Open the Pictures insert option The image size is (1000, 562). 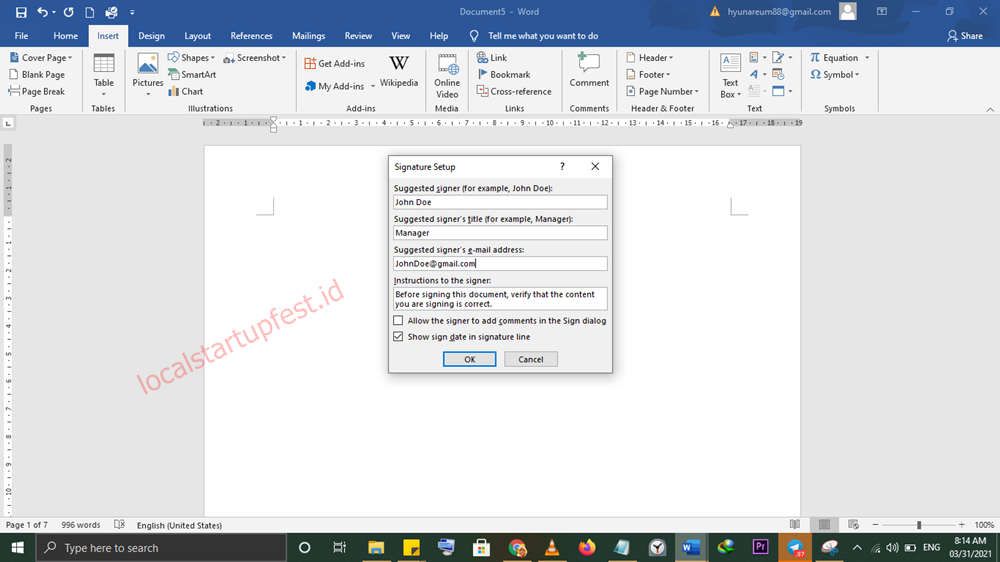tap(147, 75)
